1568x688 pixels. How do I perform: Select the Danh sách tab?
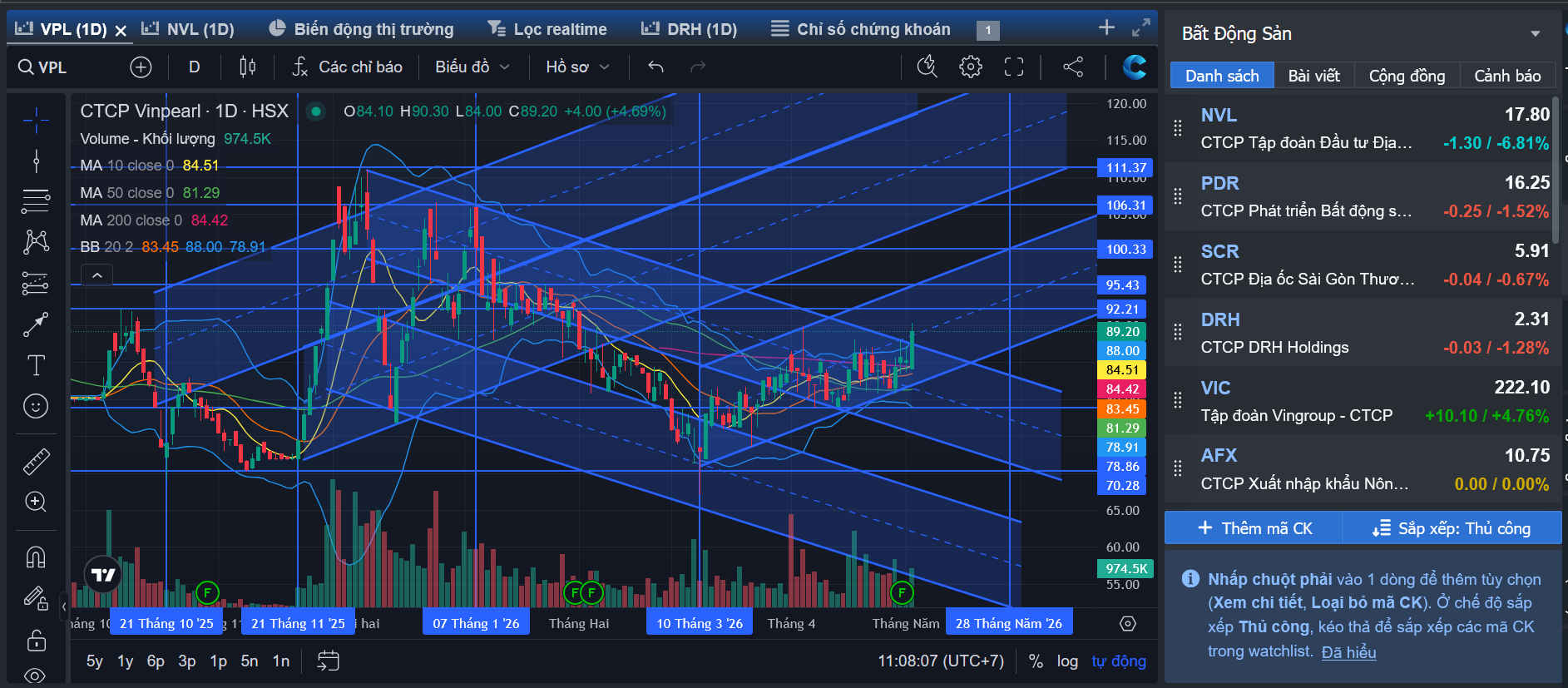tap(1222, 76)
